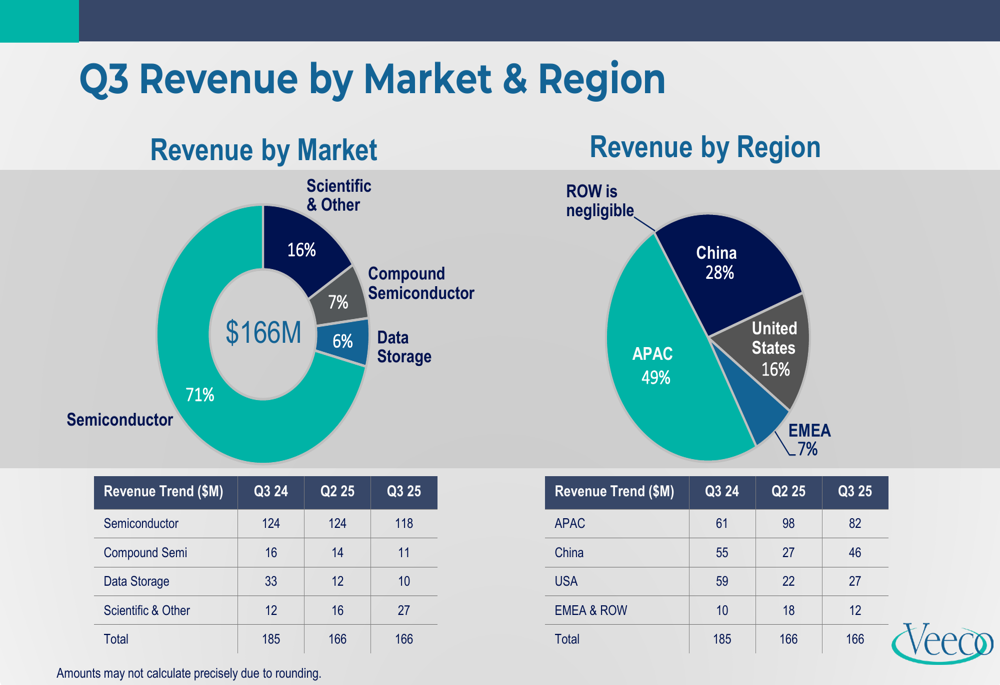Select the EMEA & ROW row label

click(x=590, y=610)
